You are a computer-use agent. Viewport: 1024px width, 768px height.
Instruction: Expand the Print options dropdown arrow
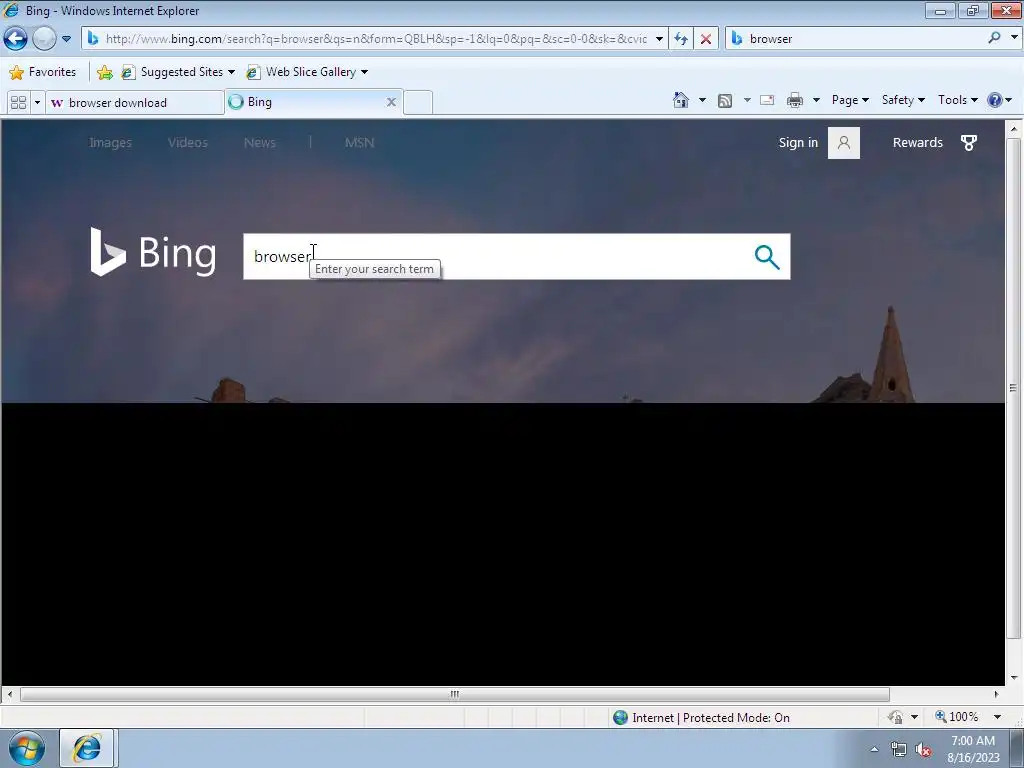816,100
